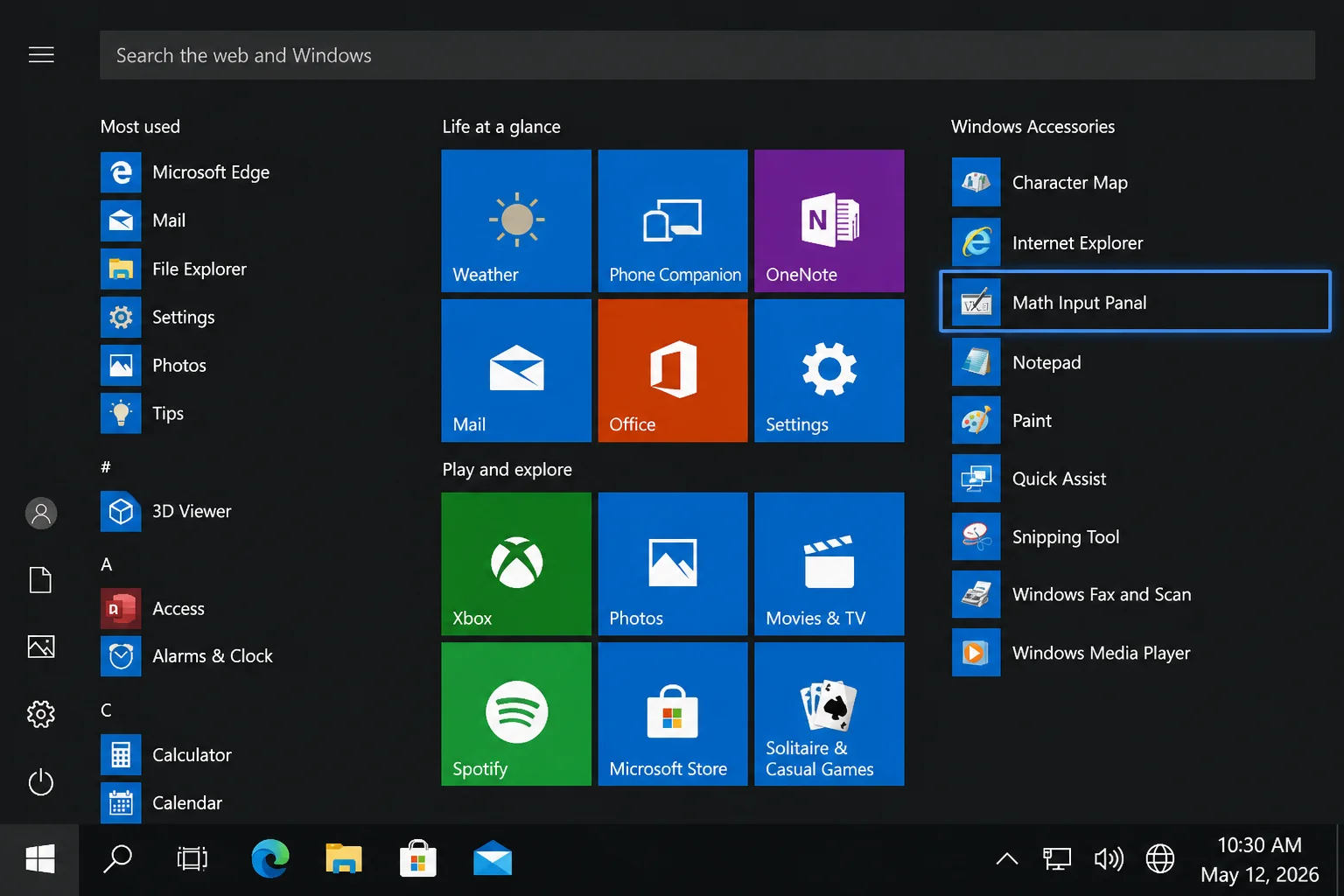Open the user account button in sidebar
The width and height of the screenshot is (1344, 896).
(x=41, y=514)
